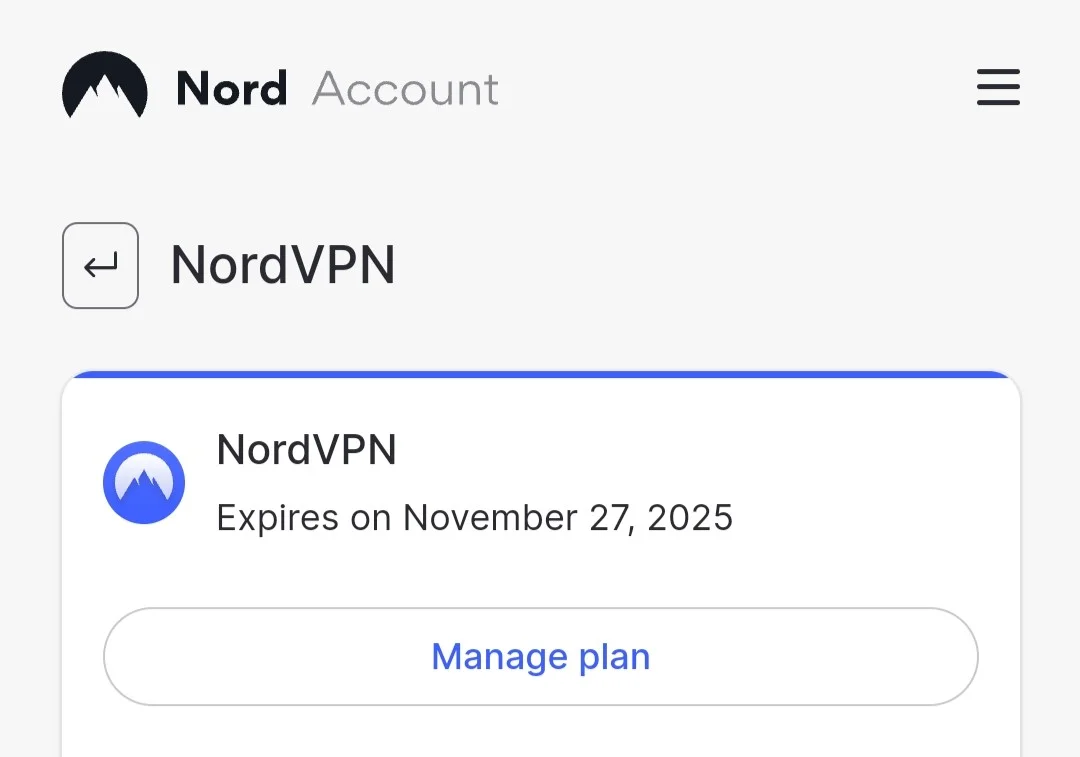The height and width of the screenshot is (757, 1080).
Task: Click the gray Account header text
Action: tap(405, 89)
